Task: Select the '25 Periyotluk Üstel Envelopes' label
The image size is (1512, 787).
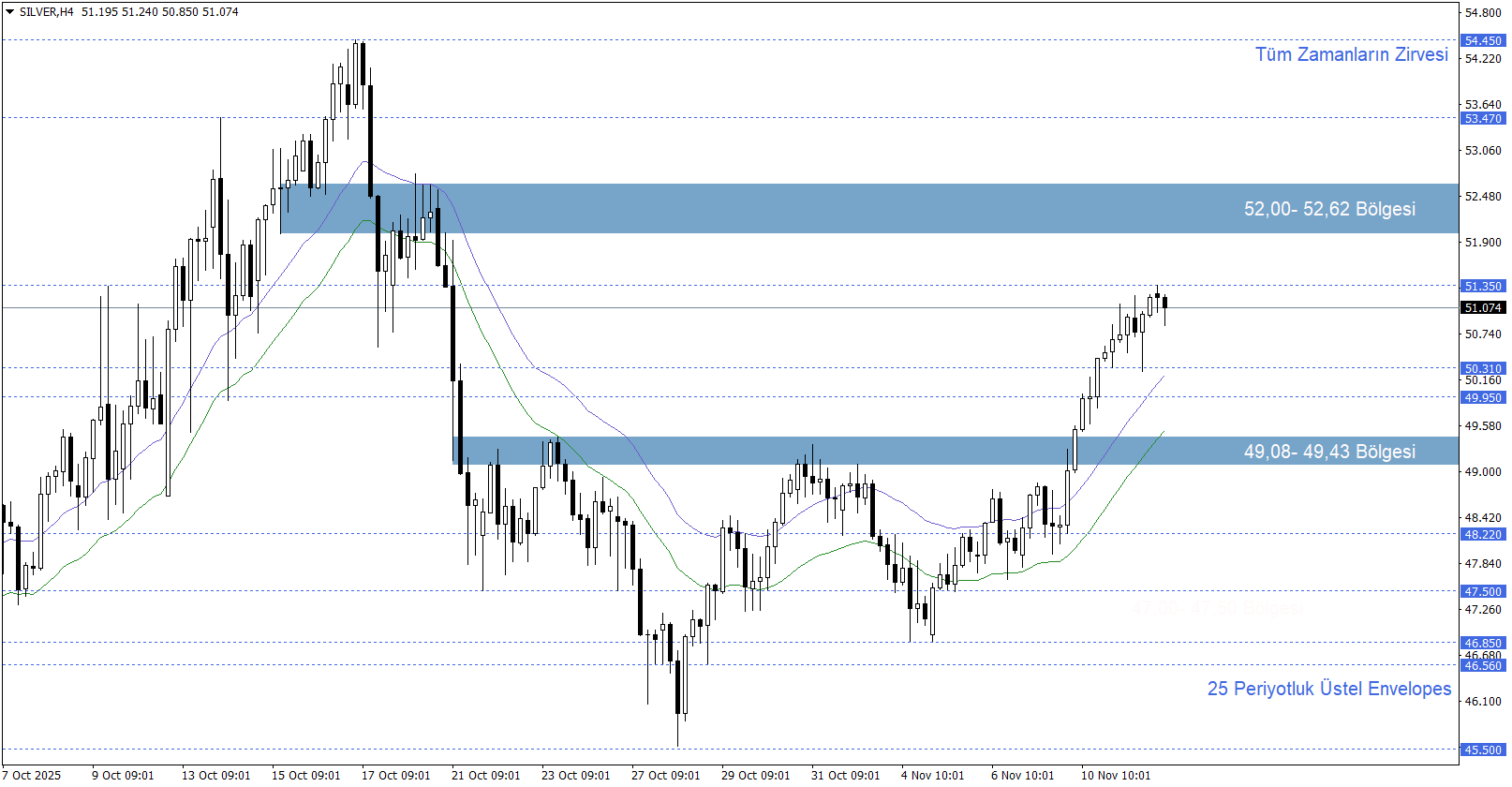Action: [x=1328, y=689]
